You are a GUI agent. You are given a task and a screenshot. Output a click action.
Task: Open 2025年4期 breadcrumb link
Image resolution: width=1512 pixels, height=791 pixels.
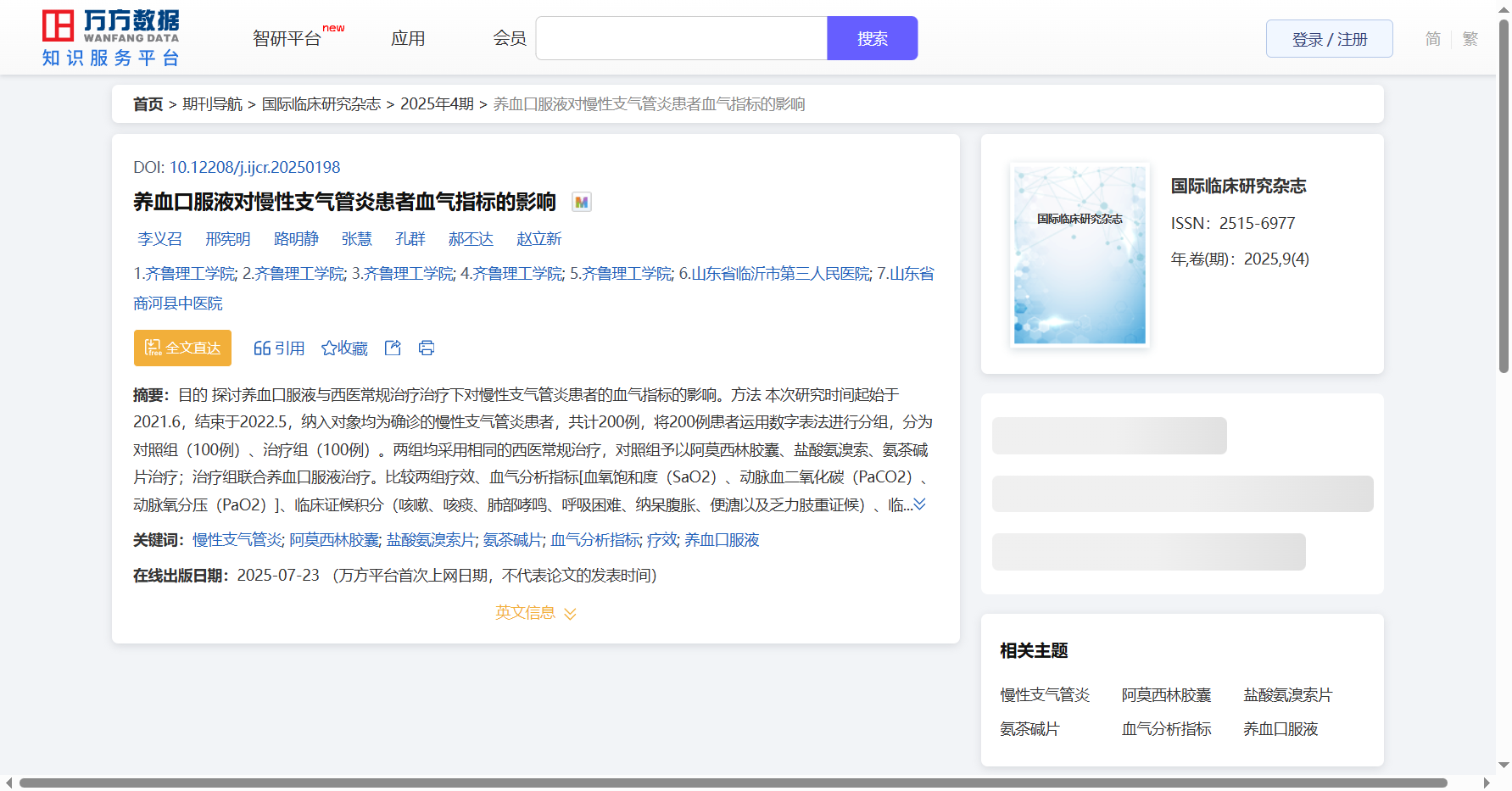click(x=437, y=104)
